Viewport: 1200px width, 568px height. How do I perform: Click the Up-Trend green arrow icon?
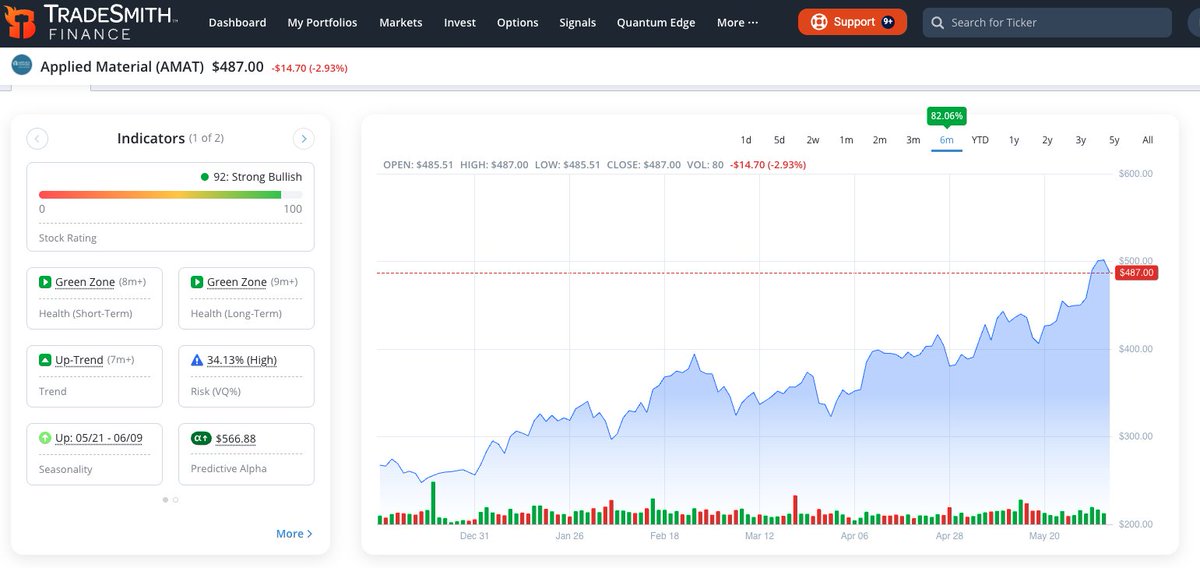[45, 360]
